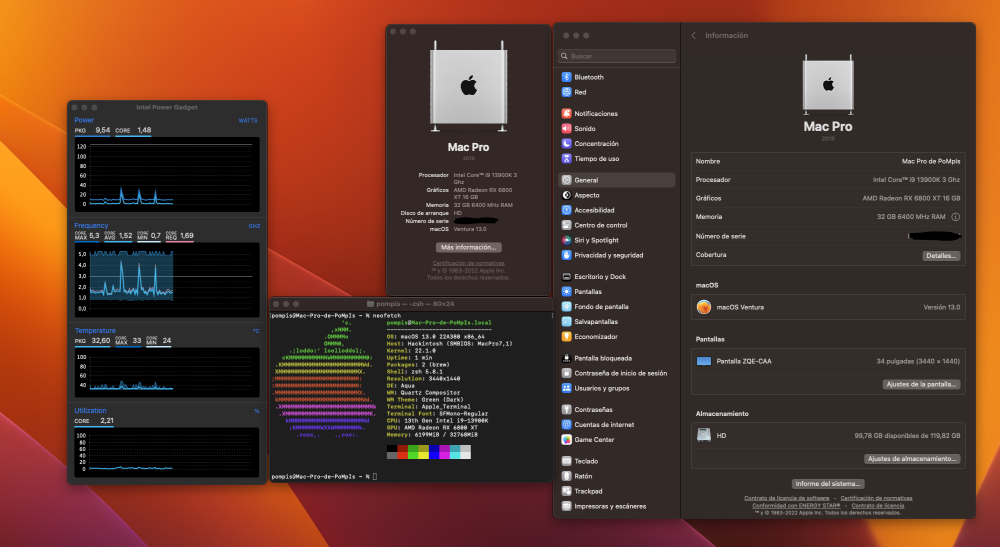Viewport: 1000px width, 547px height.
Task: Click the macOS Ventura logo icon
Action: point(704,307)
